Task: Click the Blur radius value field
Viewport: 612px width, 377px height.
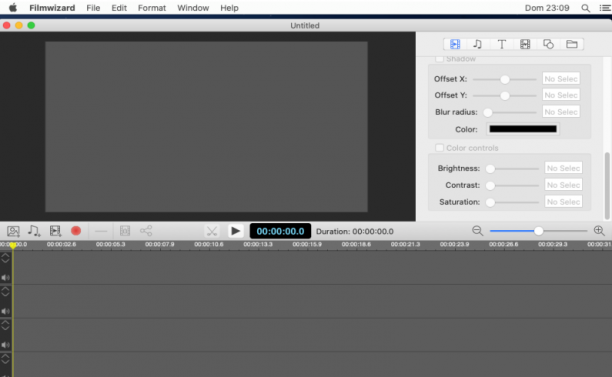Action: (x=561, y=112)
